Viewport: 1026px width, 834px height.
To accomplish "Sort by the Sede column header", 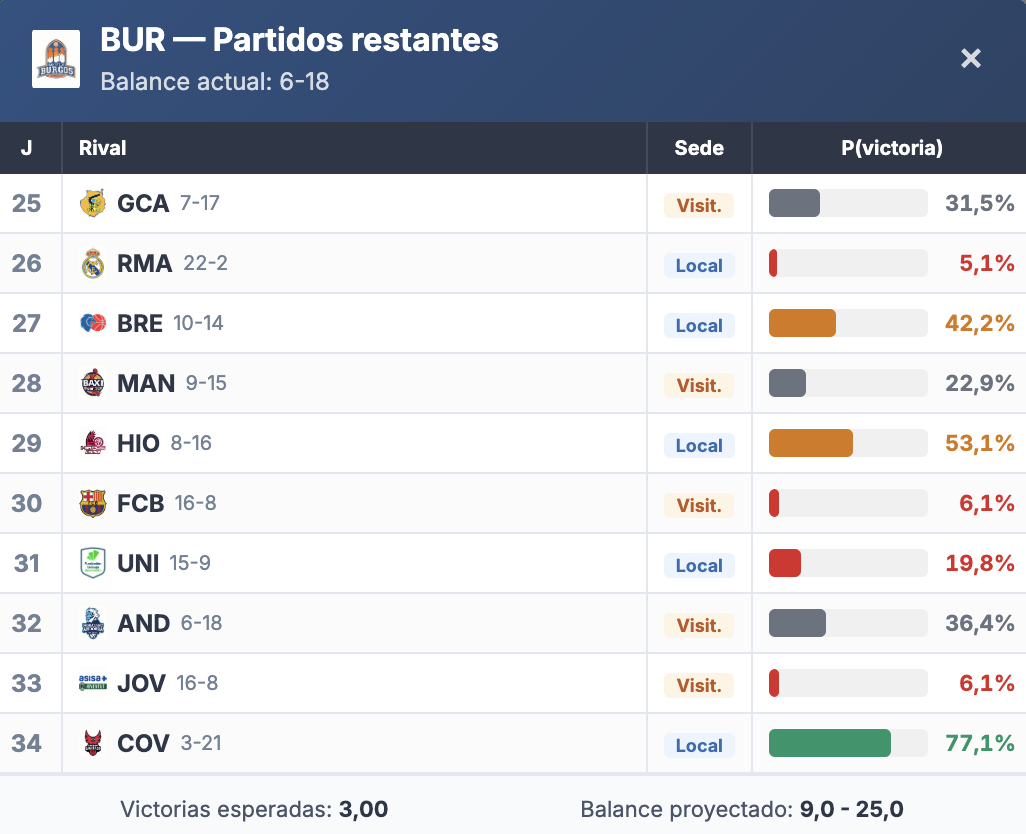I will [699, 148].
